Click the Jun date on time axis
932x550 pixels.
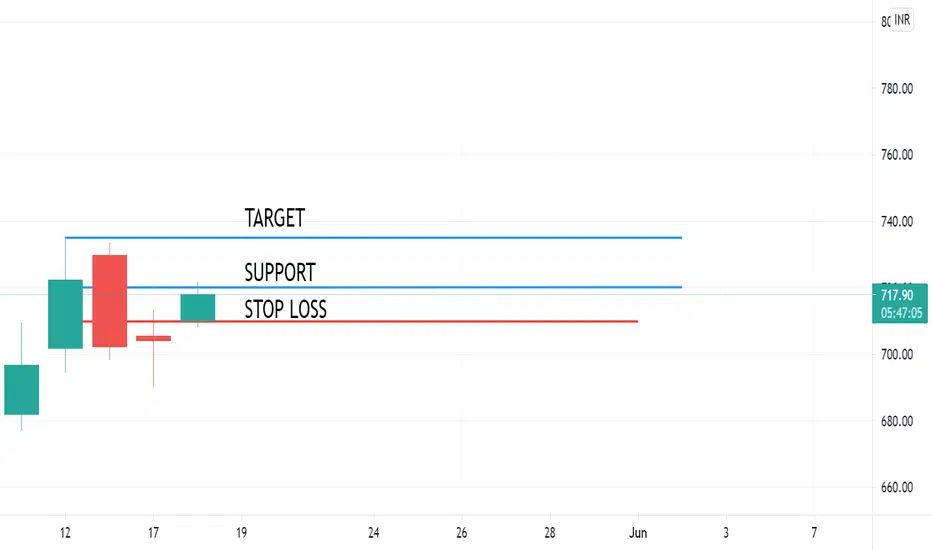(638, 533)
